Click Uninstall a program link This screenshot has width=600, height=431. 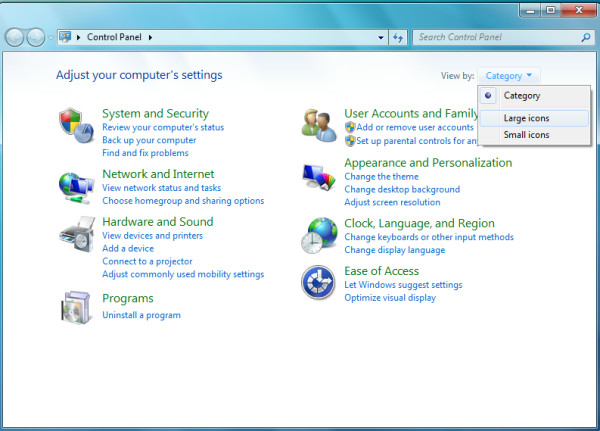click(x=141, y=315)
